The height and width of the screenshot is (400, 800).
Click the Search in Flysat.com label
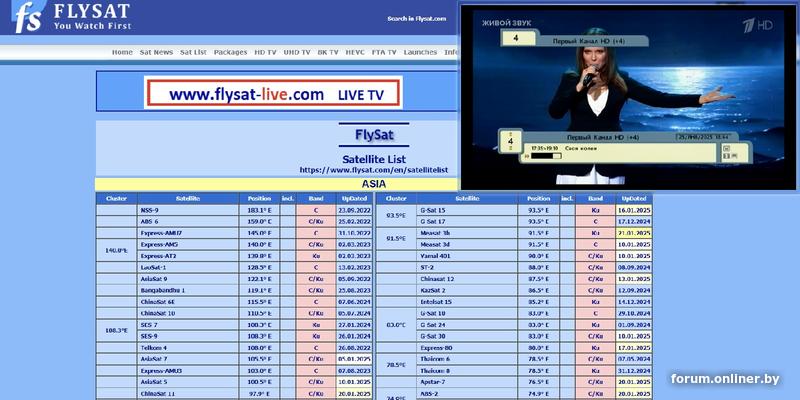tap(416, 19)
